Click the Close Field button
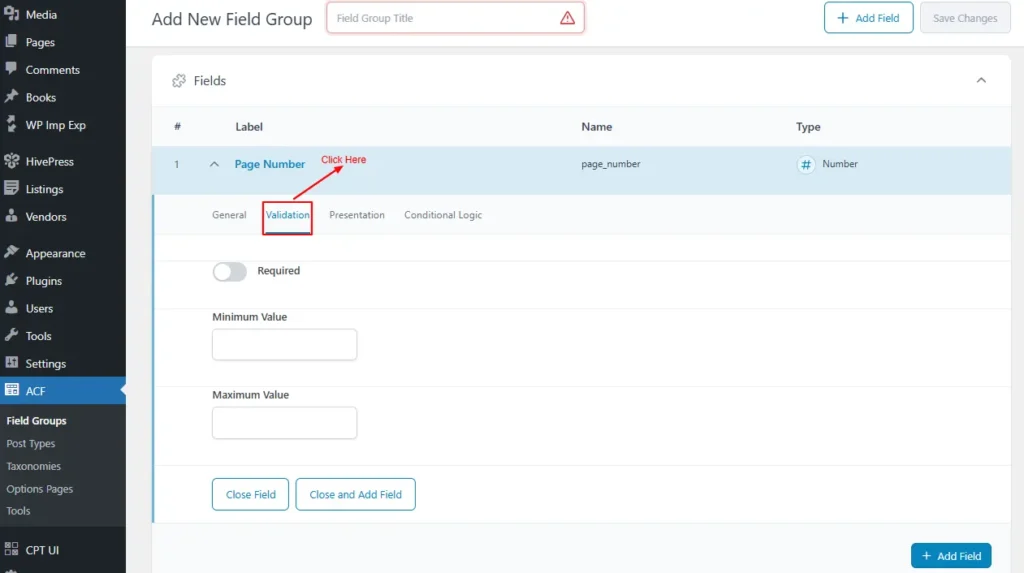Image resolution: width=1024 pixels, height=573 pixels. pyautogui.click(x=250, y=494)
